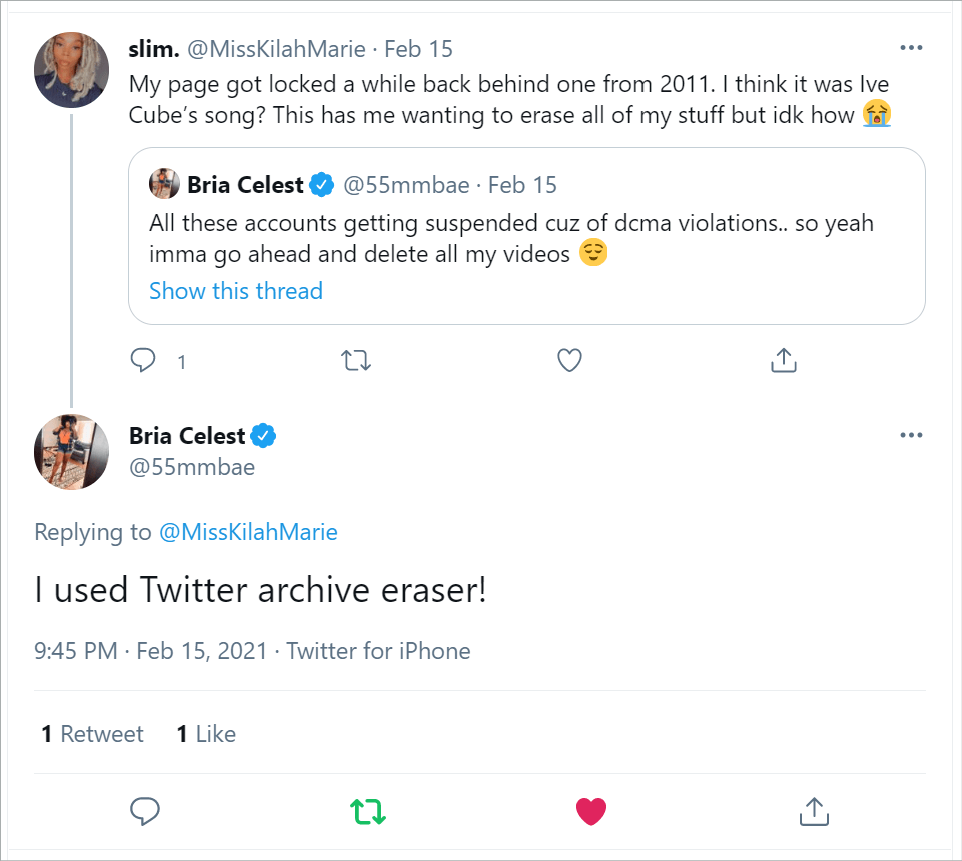Like slim's tweet with the heart icon
962x861 pixels.
click(x=569, y=359)
